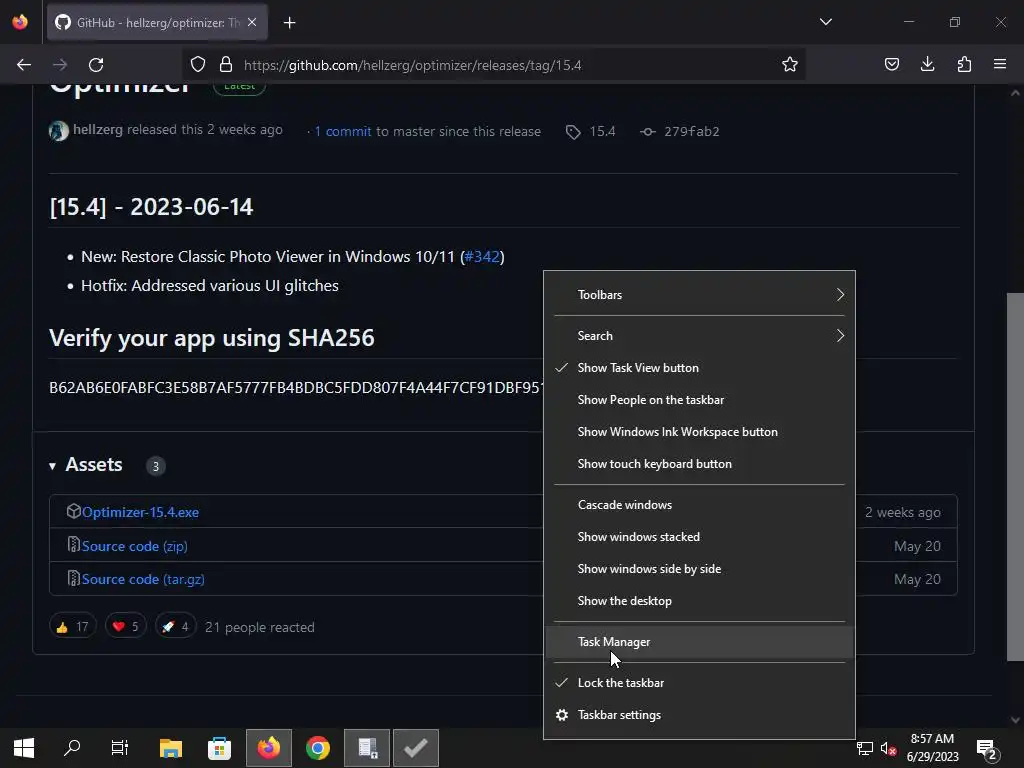This screenshot has width=1024, height=768.
Task: Download Source code (tar.gz)
Action: (143, 579)
